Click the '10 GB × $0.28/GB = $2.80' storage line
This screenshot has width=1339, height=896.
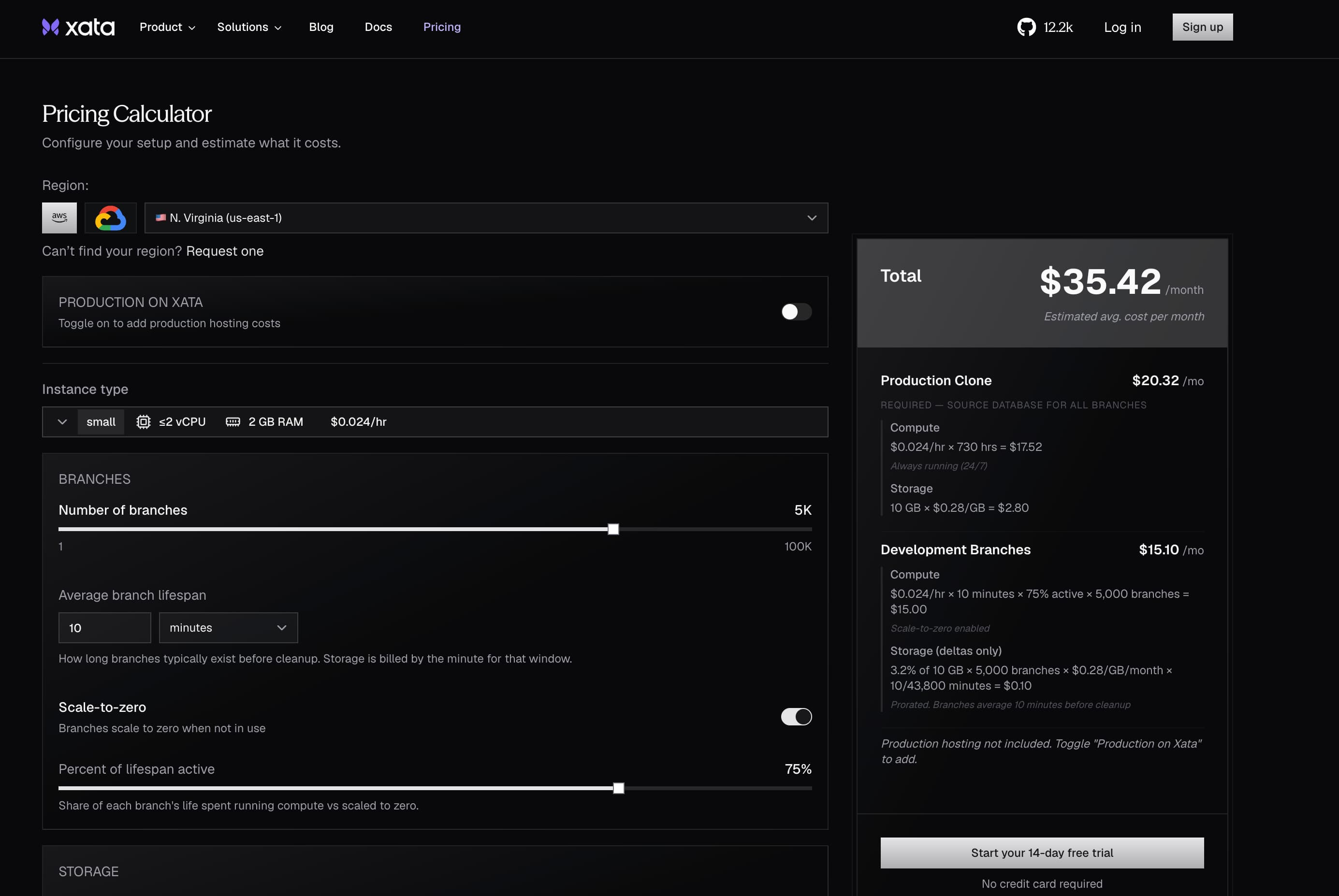pyautogui.click(x=959, y=507)
